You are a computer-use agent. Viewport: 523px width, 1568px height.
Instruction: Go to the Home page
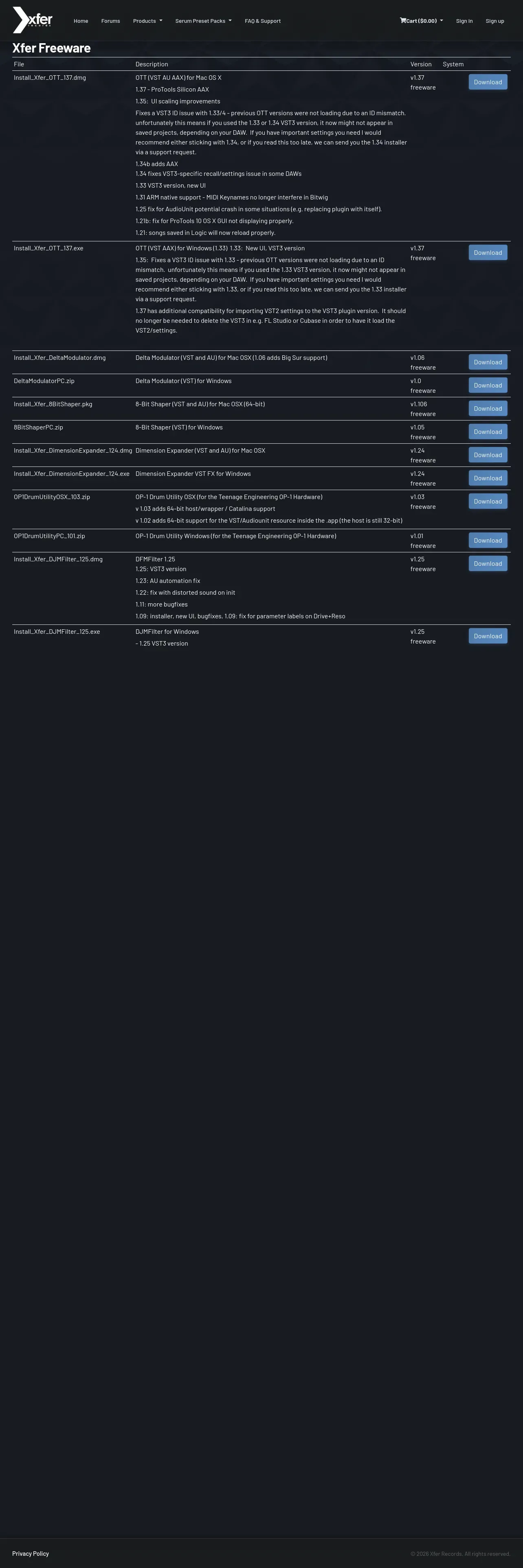coord(81,21)
